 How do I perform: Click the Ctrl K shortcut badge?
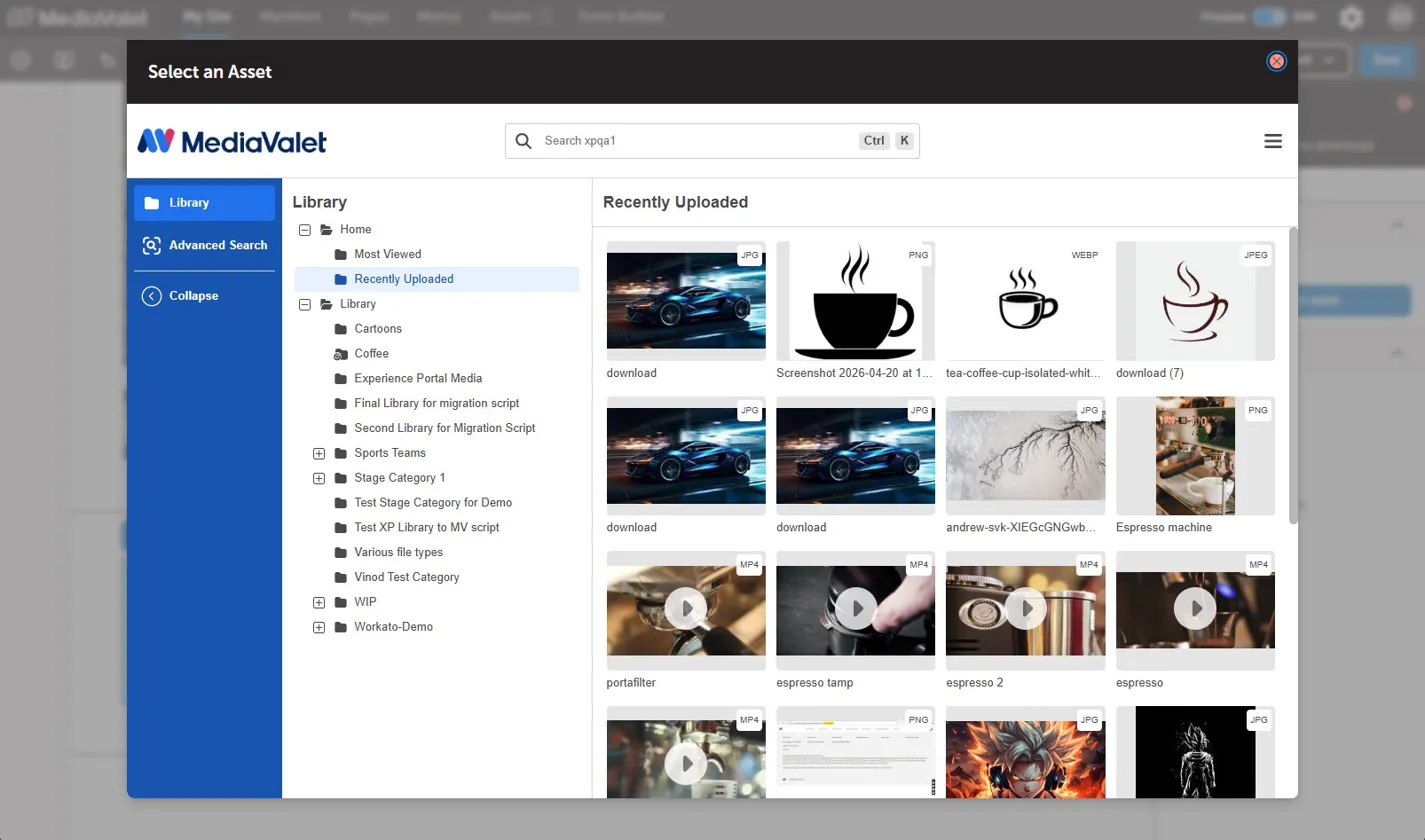coord(887,141)
